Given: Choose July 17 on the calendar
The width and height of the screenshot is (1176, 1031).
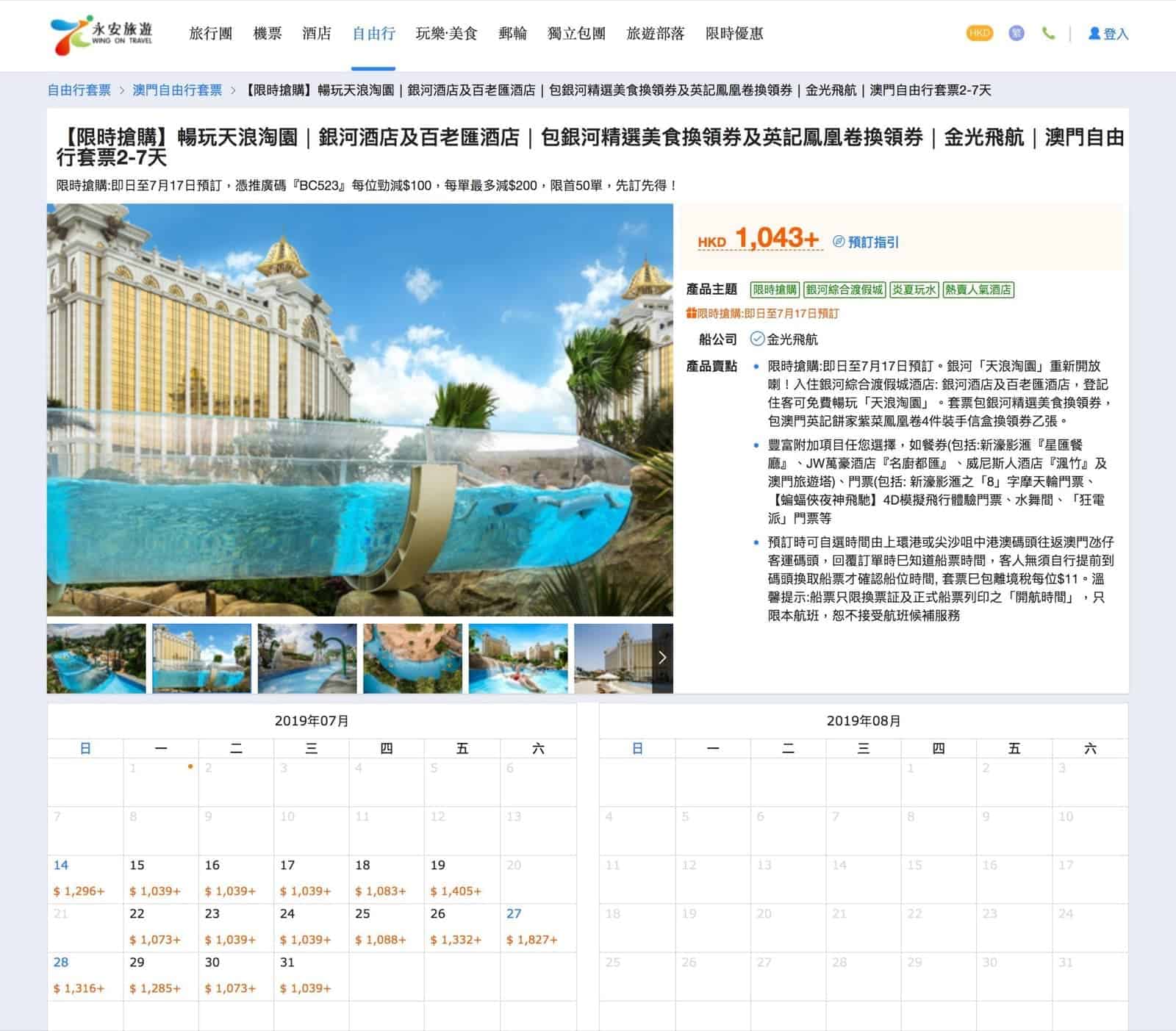Looking at the screenshot, I should (312, 879).
